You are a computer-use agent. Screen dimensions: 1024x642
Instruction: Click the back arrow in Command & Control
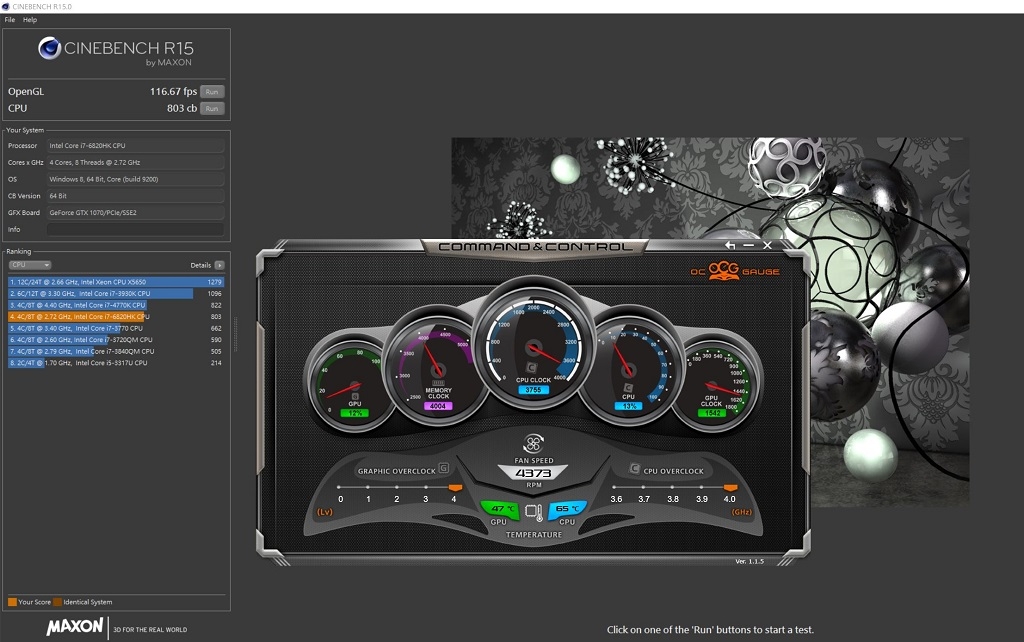pos(730,245)
